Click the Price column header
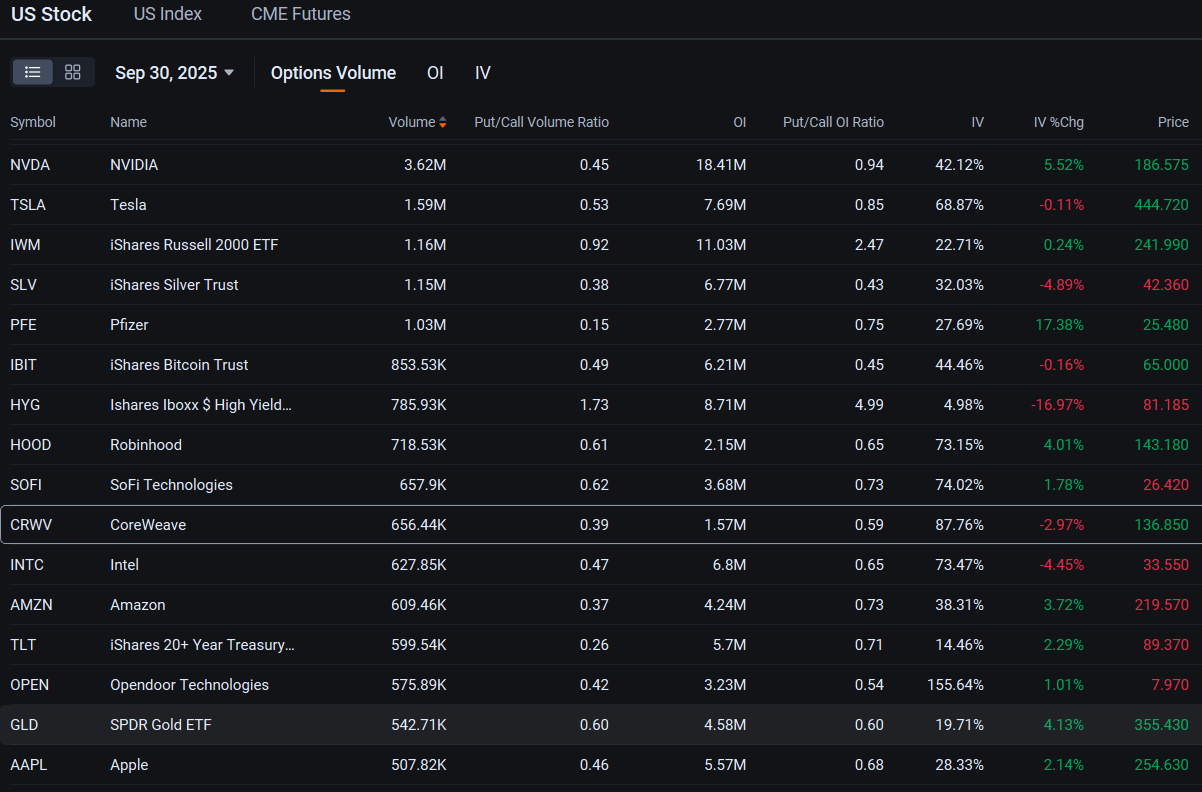Screen dimensions: 1202x792 1173,122
